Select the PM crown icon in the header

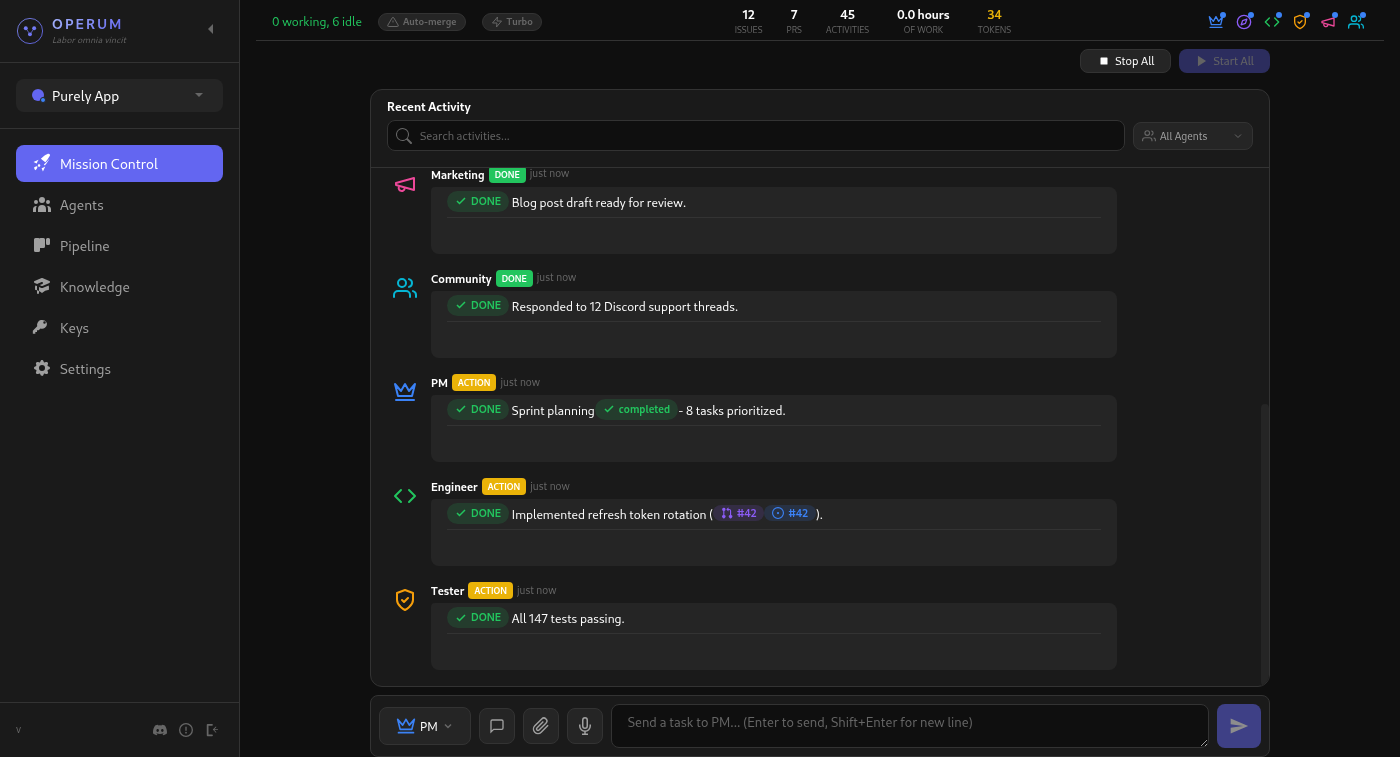tap(1216, 20)
